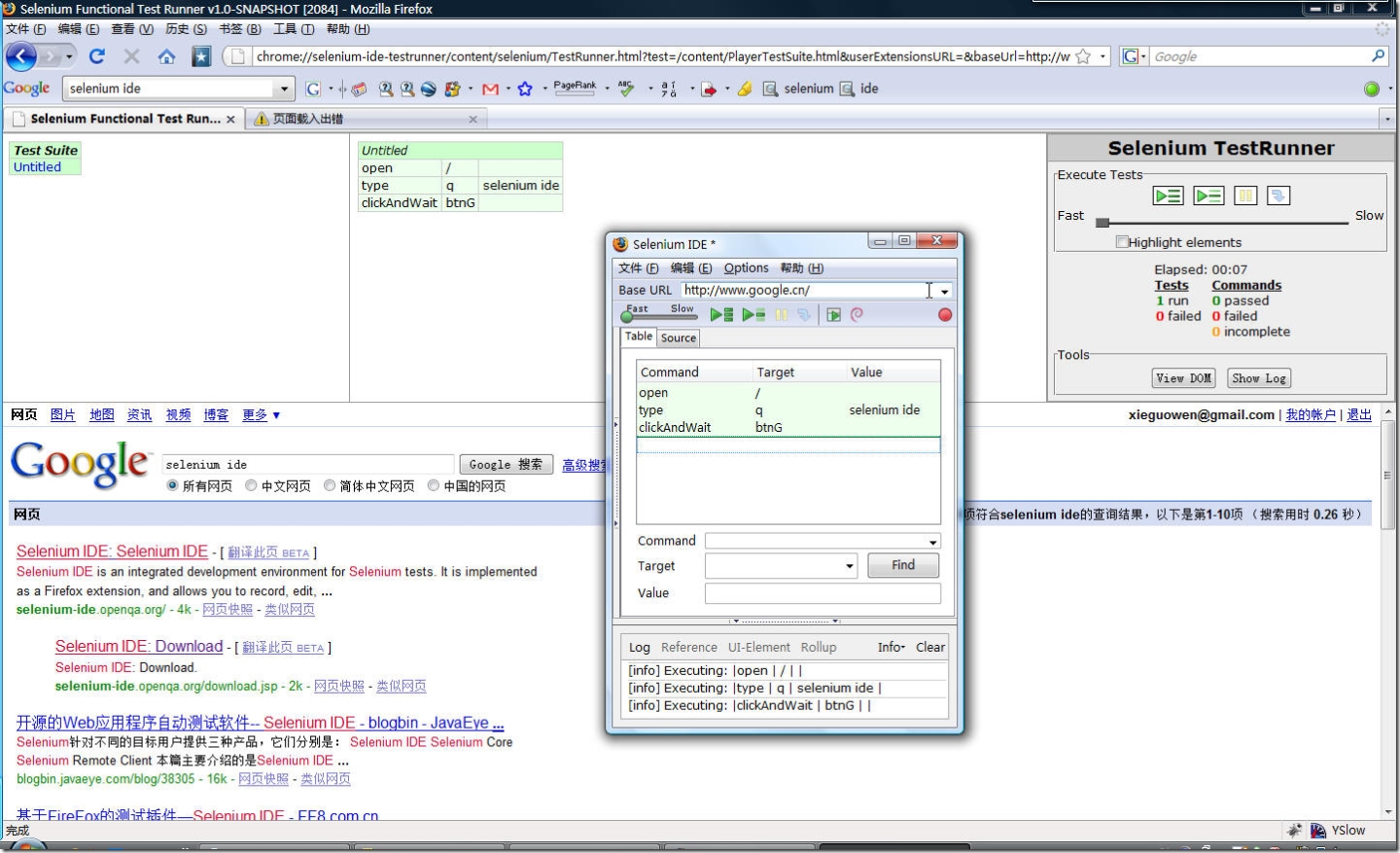Close the Selenium Functional Test Runner tab
Image resolution: width=1400 pixels, height=853 pixels.
point(230,120)
